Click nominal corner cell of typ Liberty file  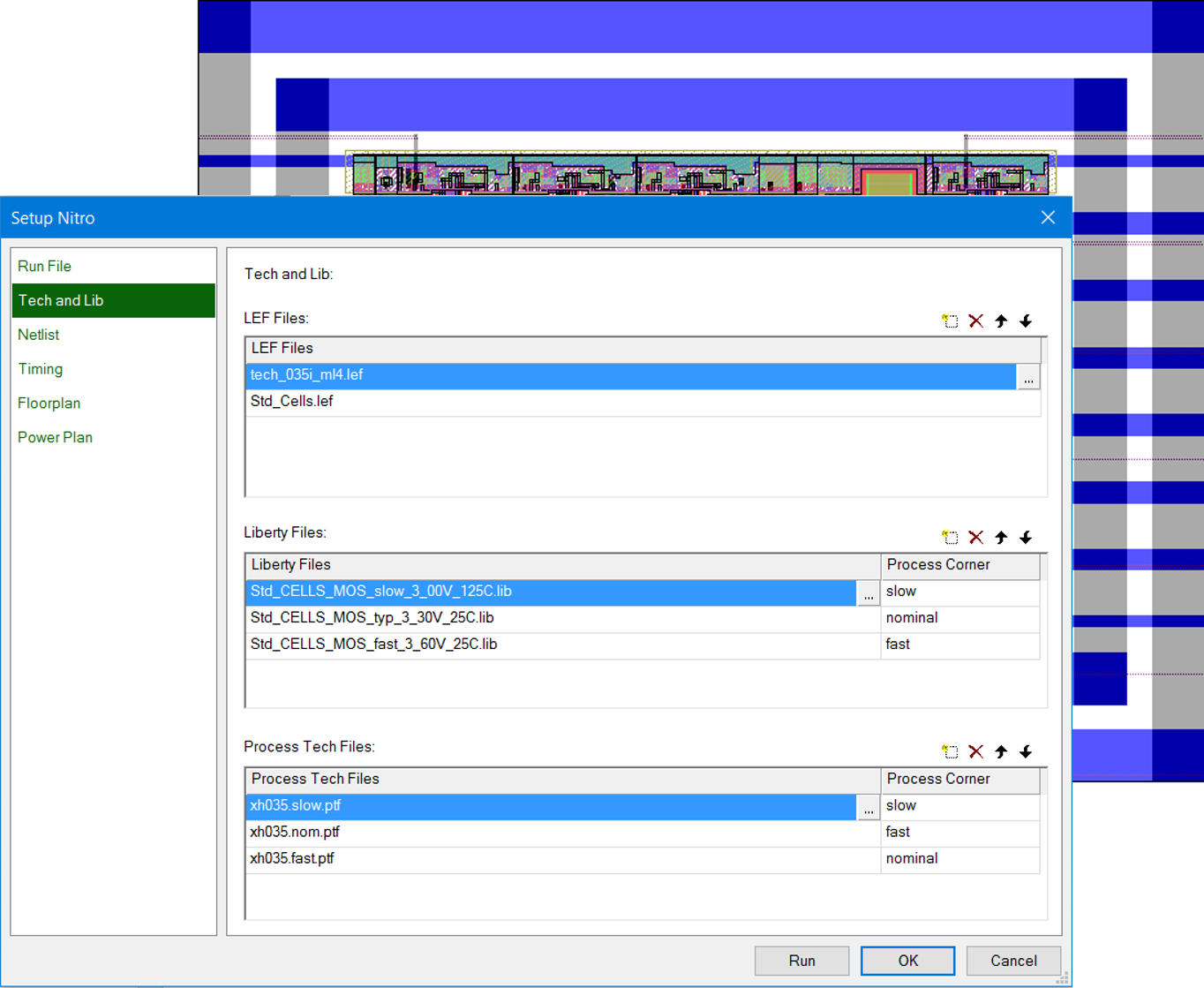pyautogui.click(x=960, y=619)
